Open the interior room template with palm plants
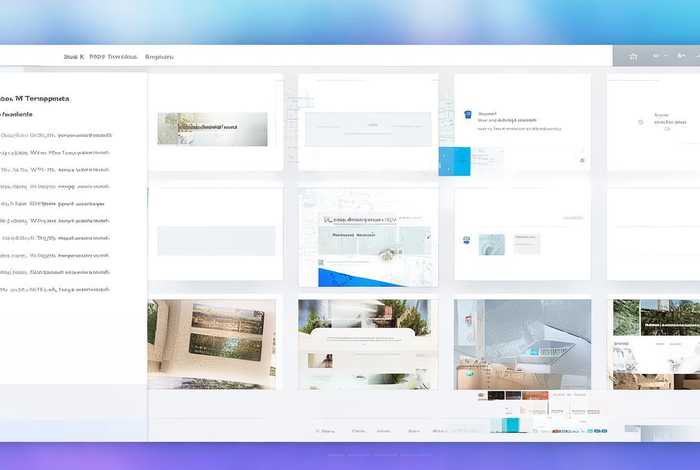Image resolution: width=700 pixels, height=470 pixels. coord(368,342)
